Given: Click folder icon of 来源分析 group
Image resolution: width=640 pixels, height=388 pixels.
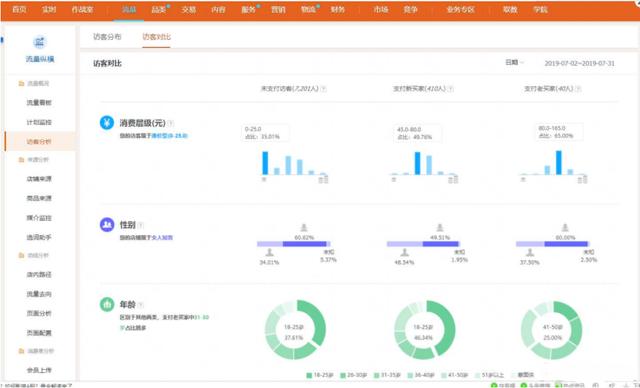Looking at the screenshot, I should (21, 160).
